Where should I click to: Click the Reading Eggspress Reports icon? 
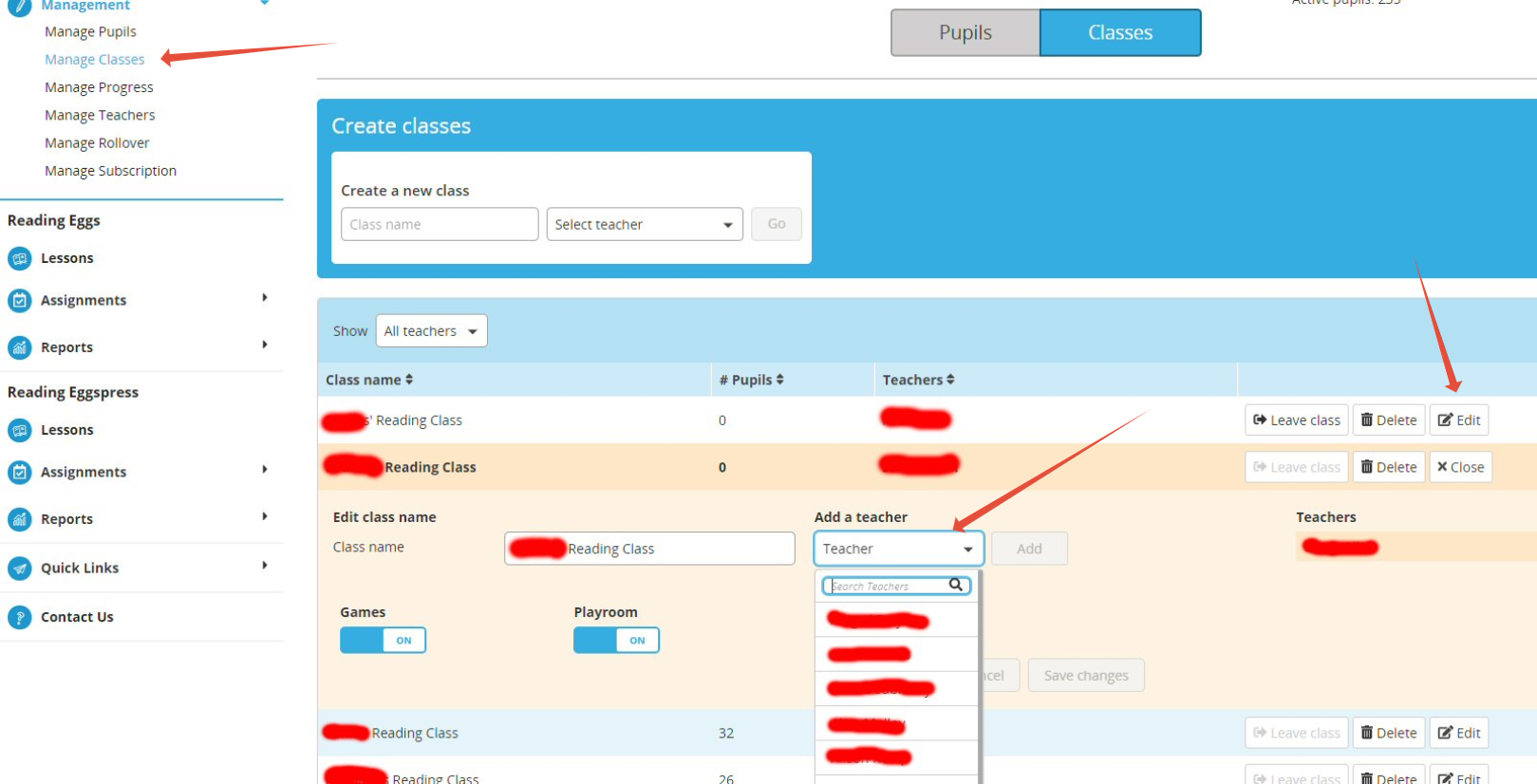point(19,519)
